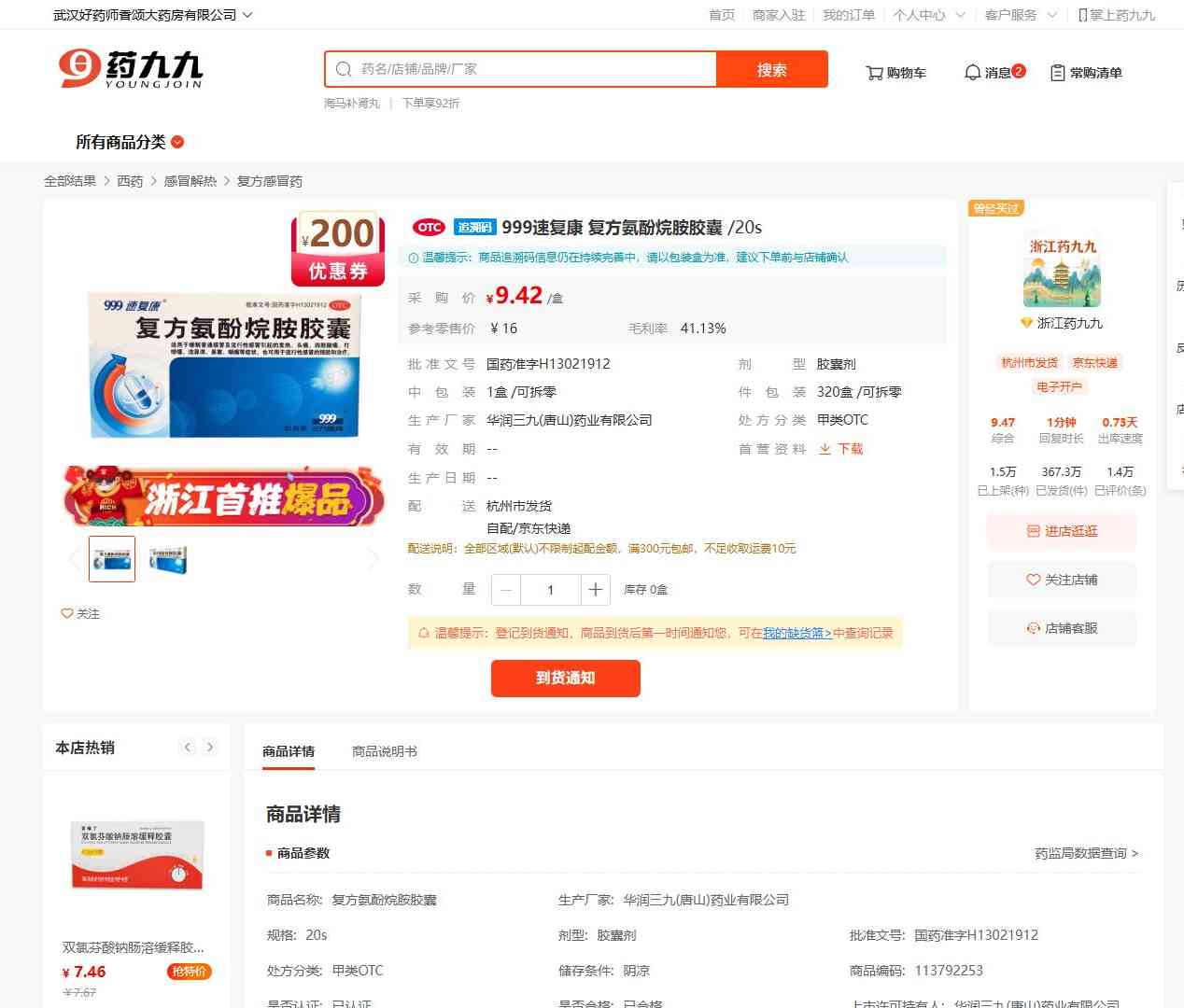Download the first-sale qualification documents
This screenshot has width=1184, height=1008.
coord(841,449)
